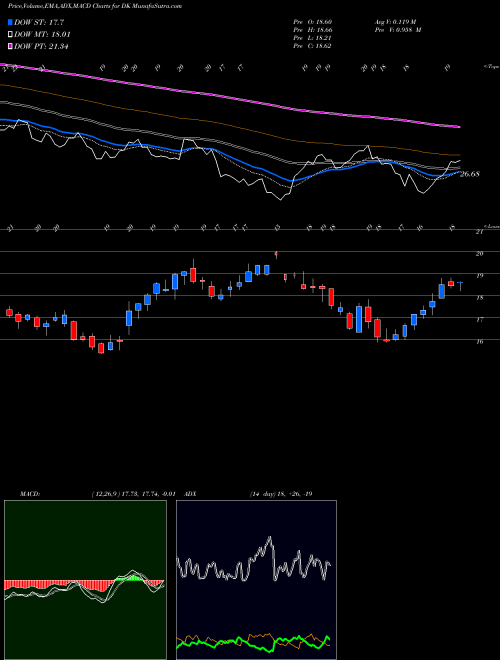Click the last candlestick on the price chart
The image size is (500, 660).
(x=460, y=285)
